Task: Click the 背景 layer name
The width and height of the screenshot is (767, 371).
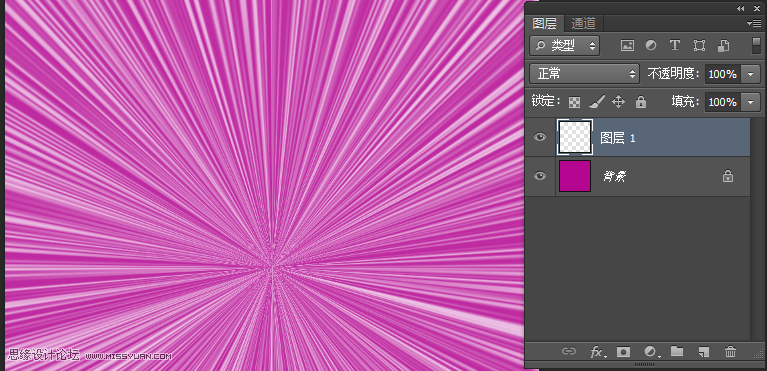Action: [x=614, y=177]
